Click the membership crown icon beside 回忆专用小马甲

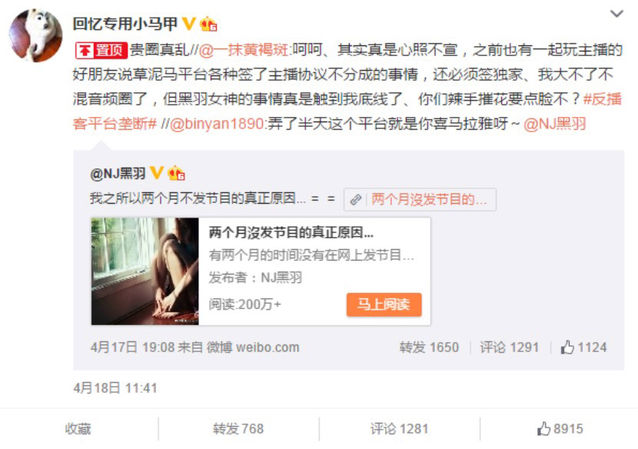point(208,24)
